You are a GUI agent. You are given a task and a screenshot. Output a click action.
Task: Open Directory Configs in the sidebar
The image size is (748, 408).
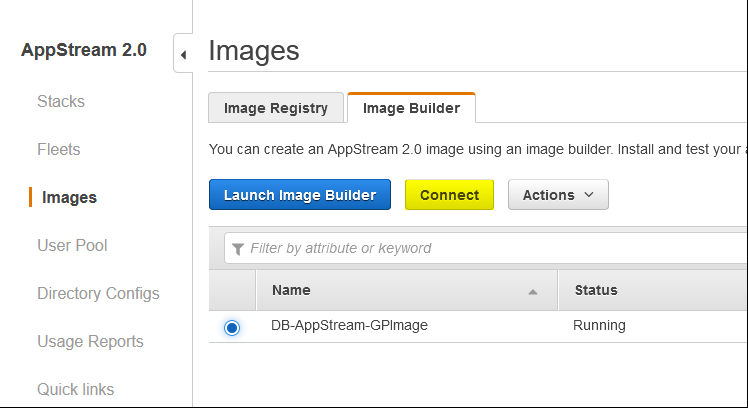(98, 293)
